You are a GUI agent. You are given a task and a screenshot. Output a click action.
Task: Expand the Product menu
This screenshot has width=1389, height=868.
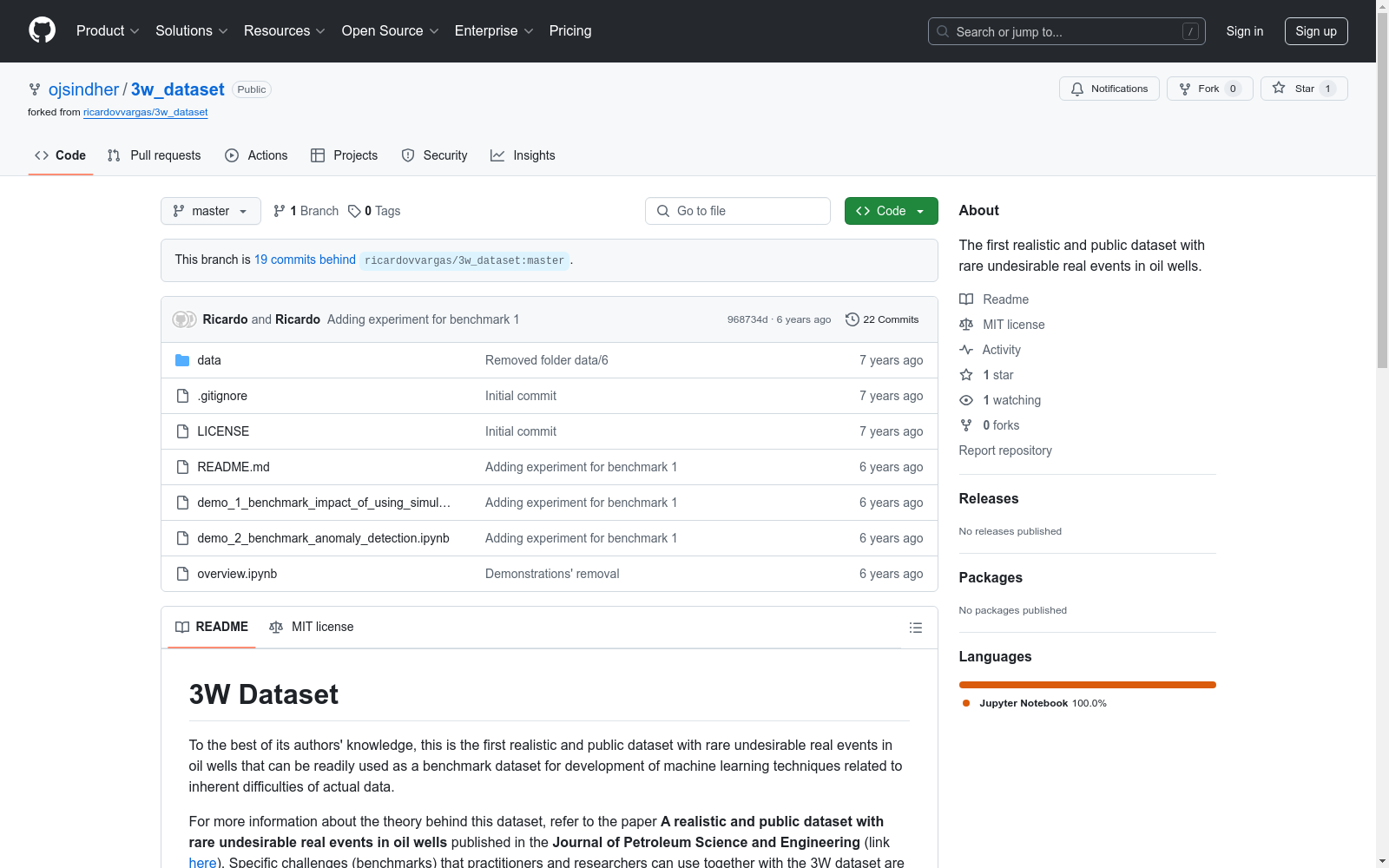(x=108, y=30)
